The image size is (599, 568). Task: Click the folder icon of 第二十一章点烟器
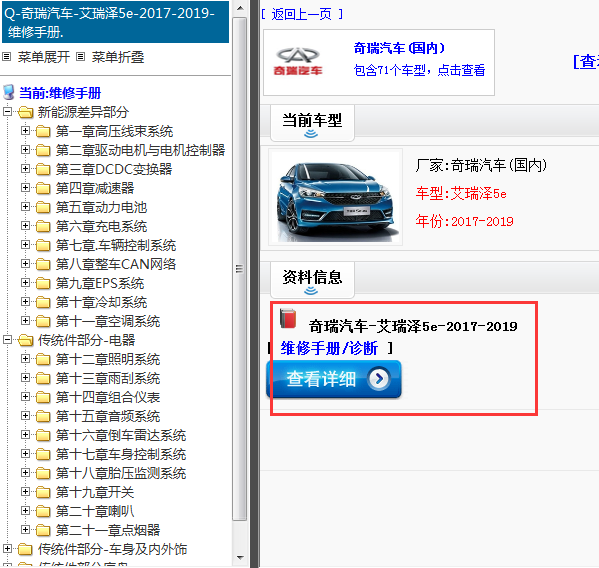(x=43, y=530)
